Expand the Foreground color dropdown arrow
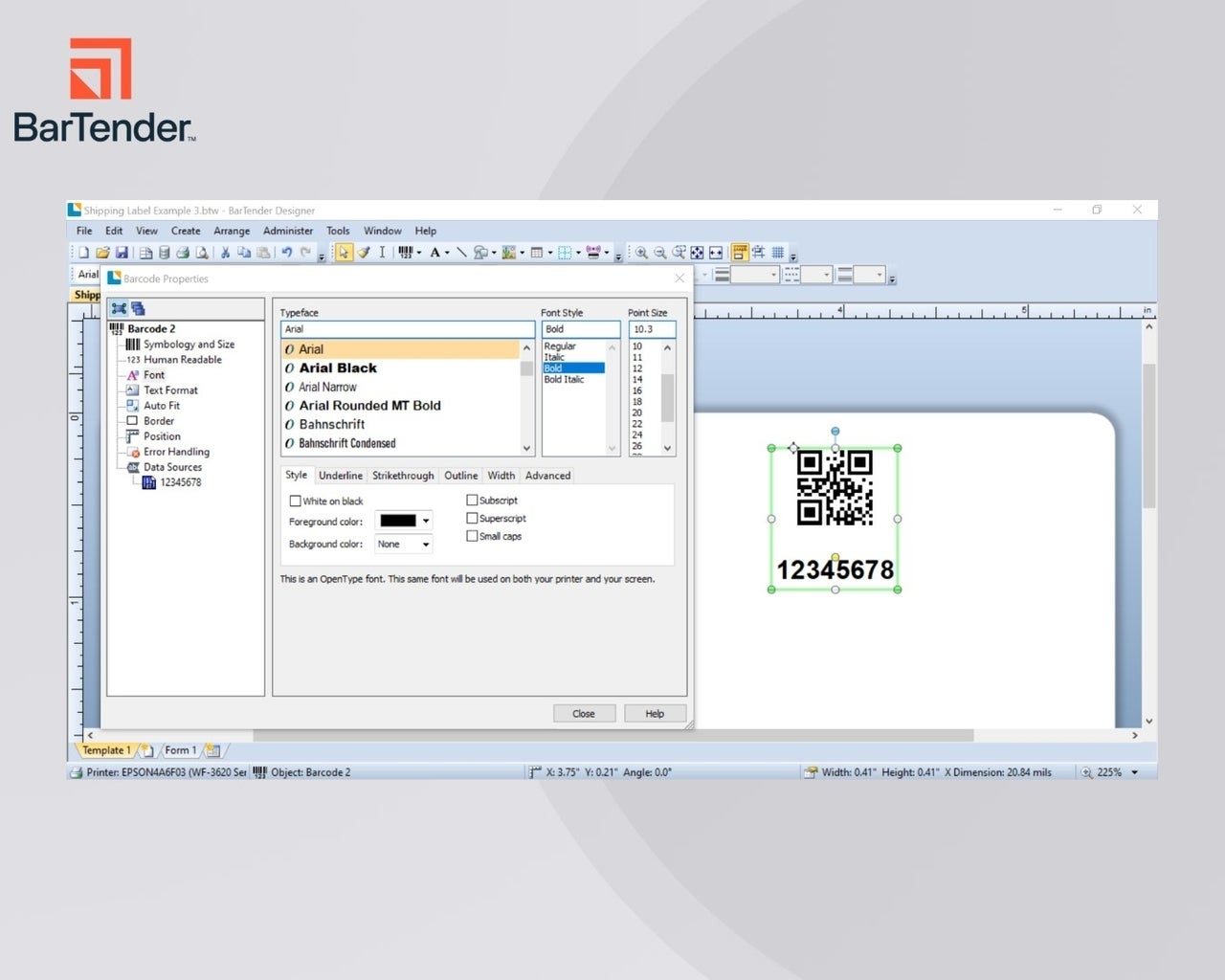 (x=426, y=521)
